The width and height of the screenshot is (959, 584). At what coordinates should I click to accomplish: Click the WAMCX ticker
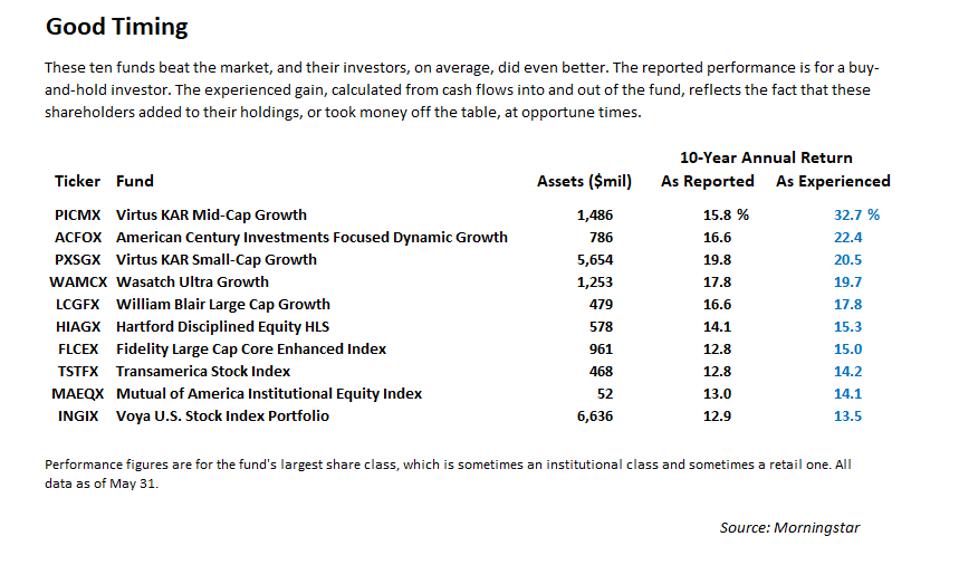tap(78, 282)
